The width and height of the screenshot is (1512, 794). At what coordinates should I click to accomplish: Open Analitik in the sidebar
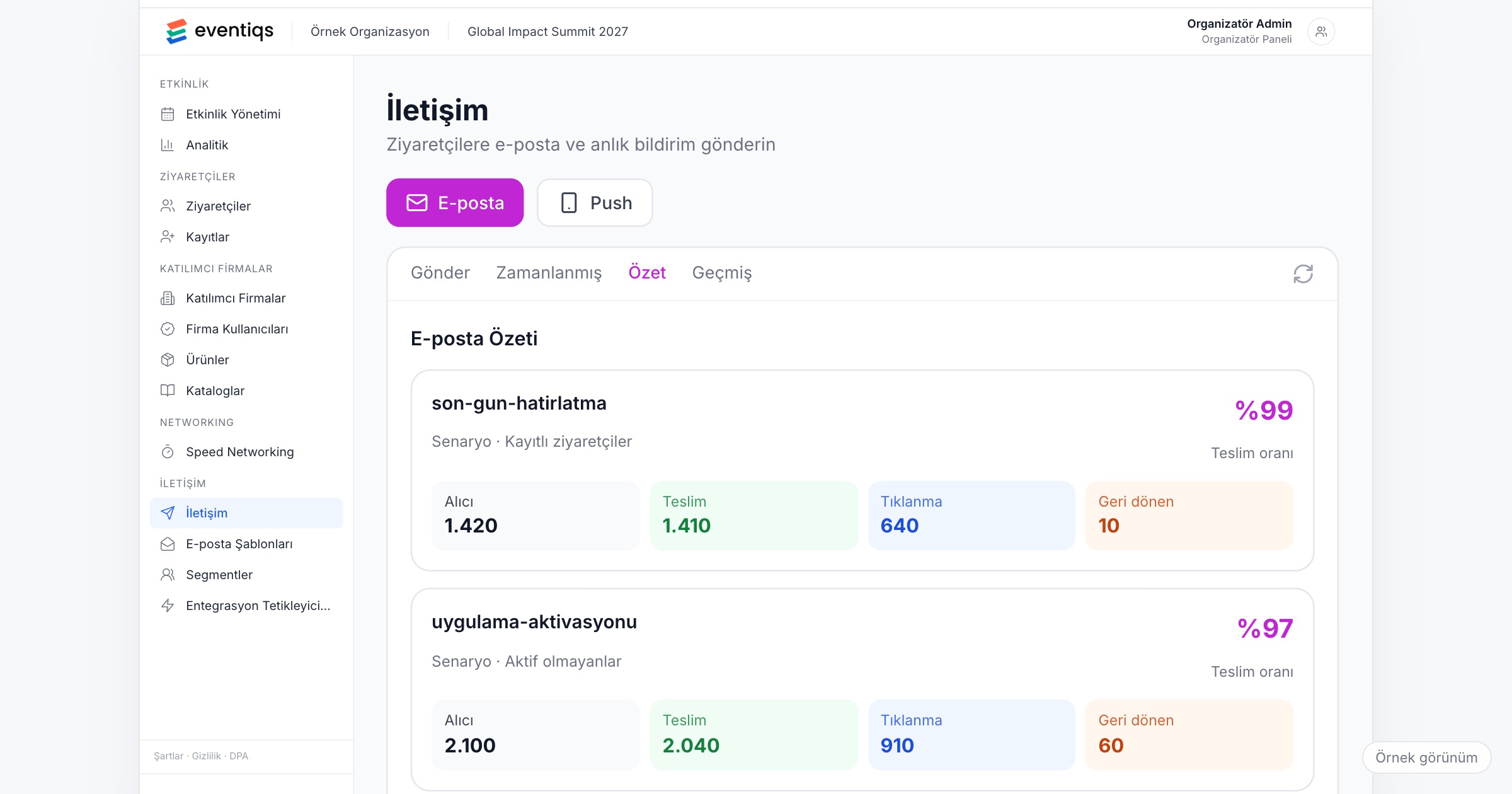246,145
